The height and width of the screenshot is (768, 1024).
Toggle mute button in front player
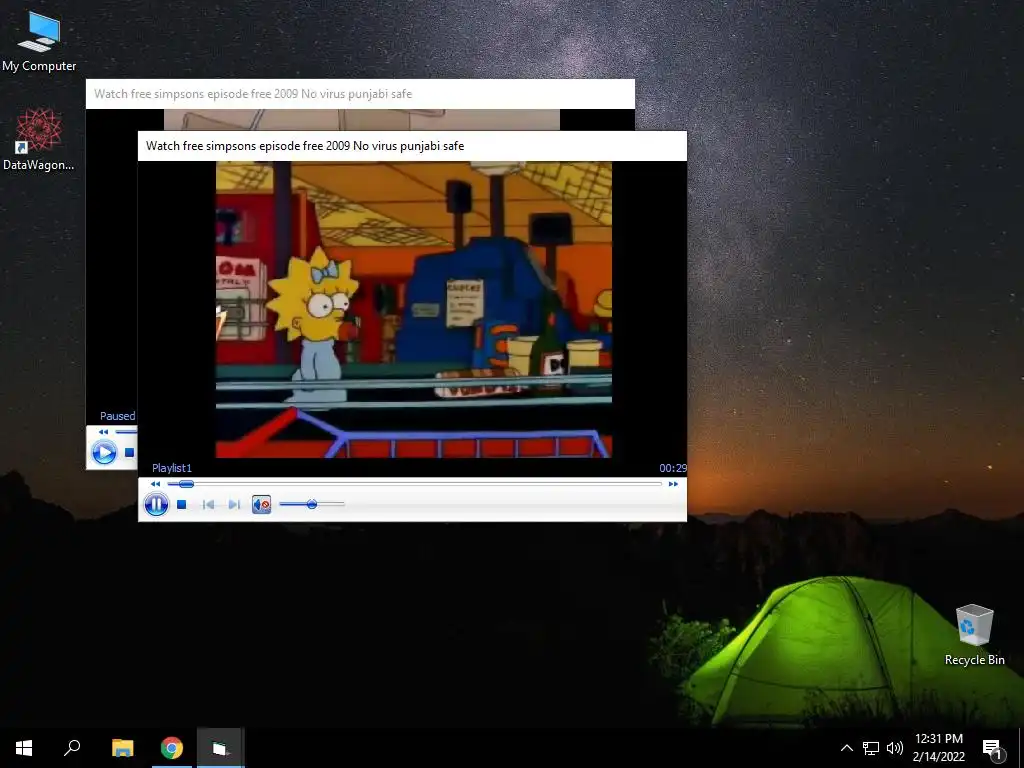pos(261,504)
